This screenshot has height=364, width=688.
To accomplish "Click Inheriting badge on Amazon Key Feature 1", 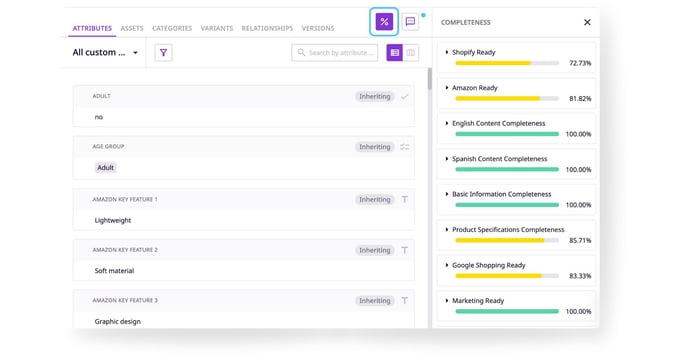I will pyautogui.click(x=374, y=200).
